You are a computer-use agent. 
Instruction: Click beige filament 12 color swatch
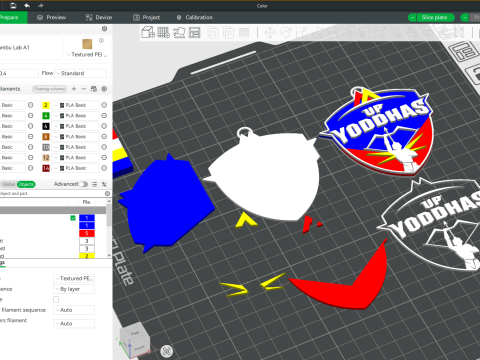tap(46, 158)
